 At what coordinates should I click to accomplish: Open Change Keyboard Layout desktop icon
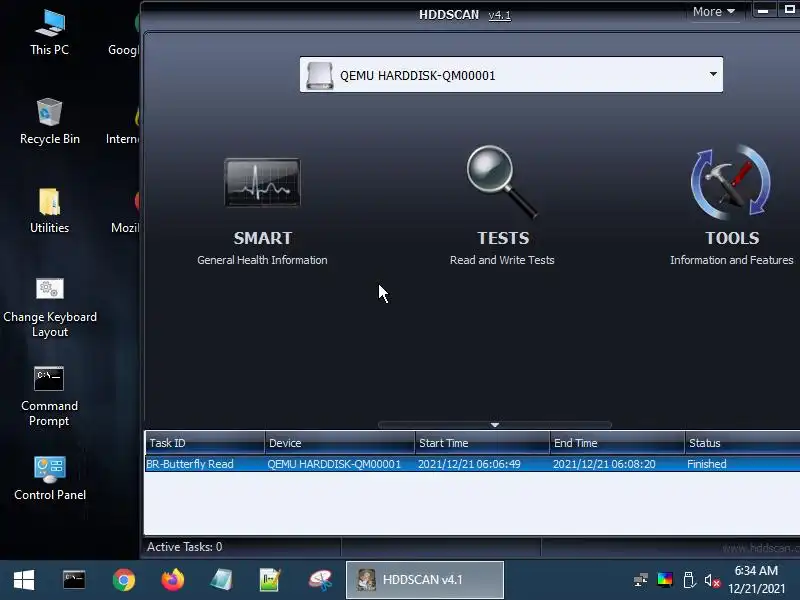tap(49, 308)
